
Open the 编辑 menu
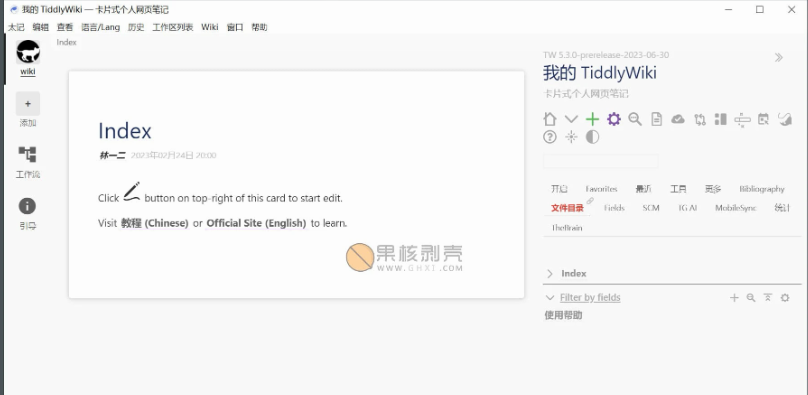(41, 27)
